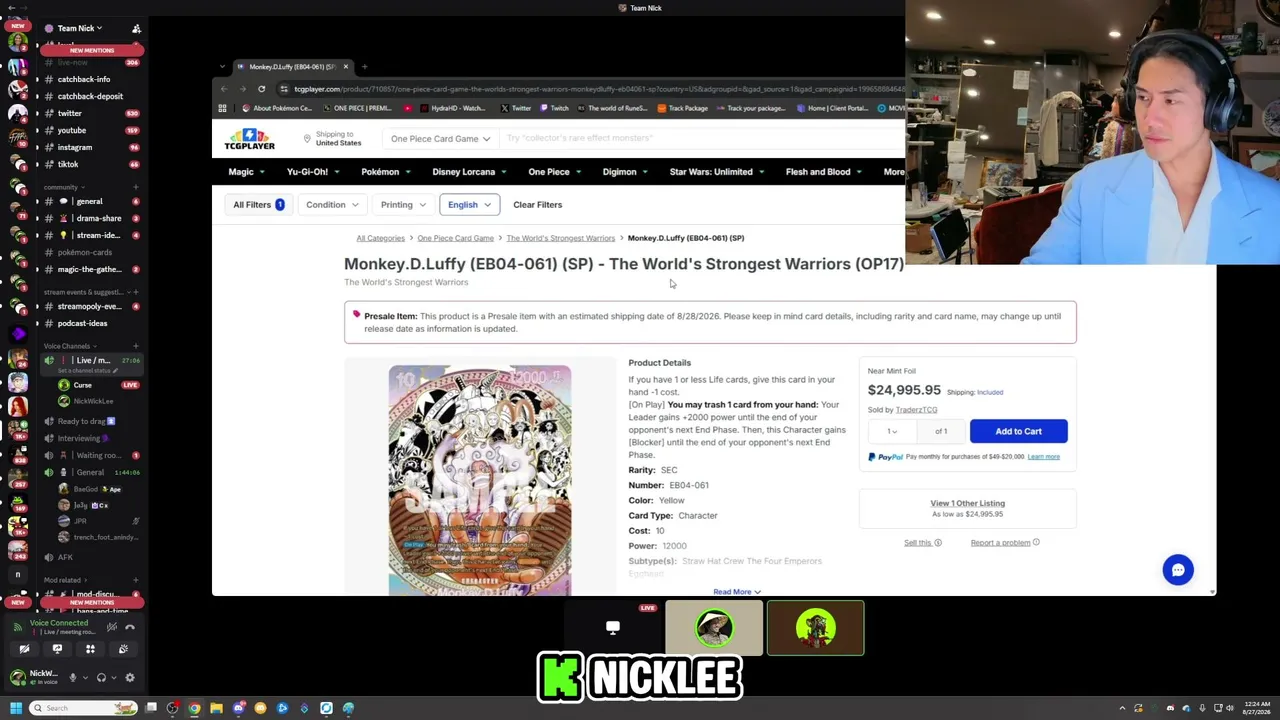
Task: Open the apps grid in the bookmarks bar
Action: (222, 108)
